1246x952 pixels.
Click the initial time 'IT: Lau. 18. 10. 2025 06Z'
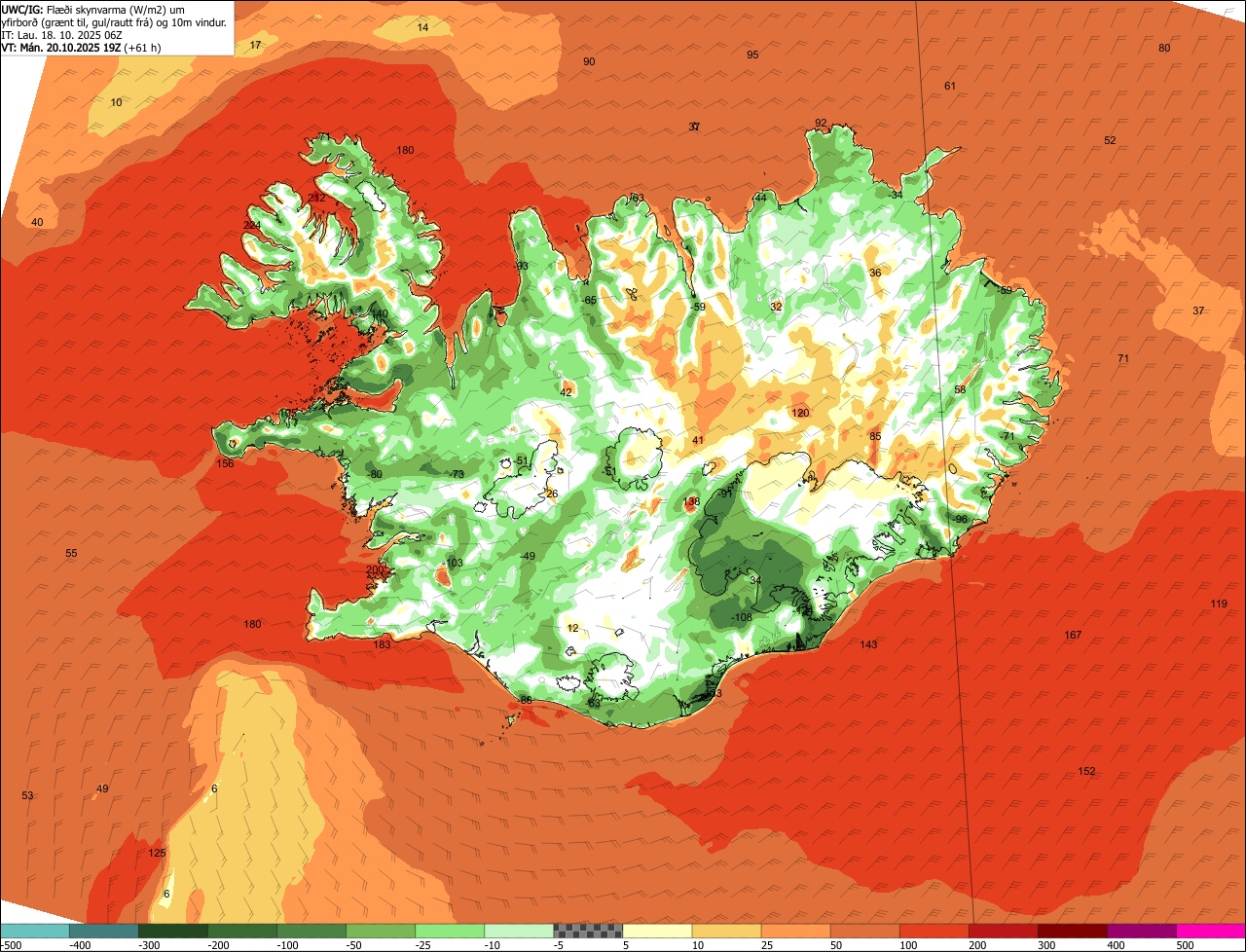61,34
